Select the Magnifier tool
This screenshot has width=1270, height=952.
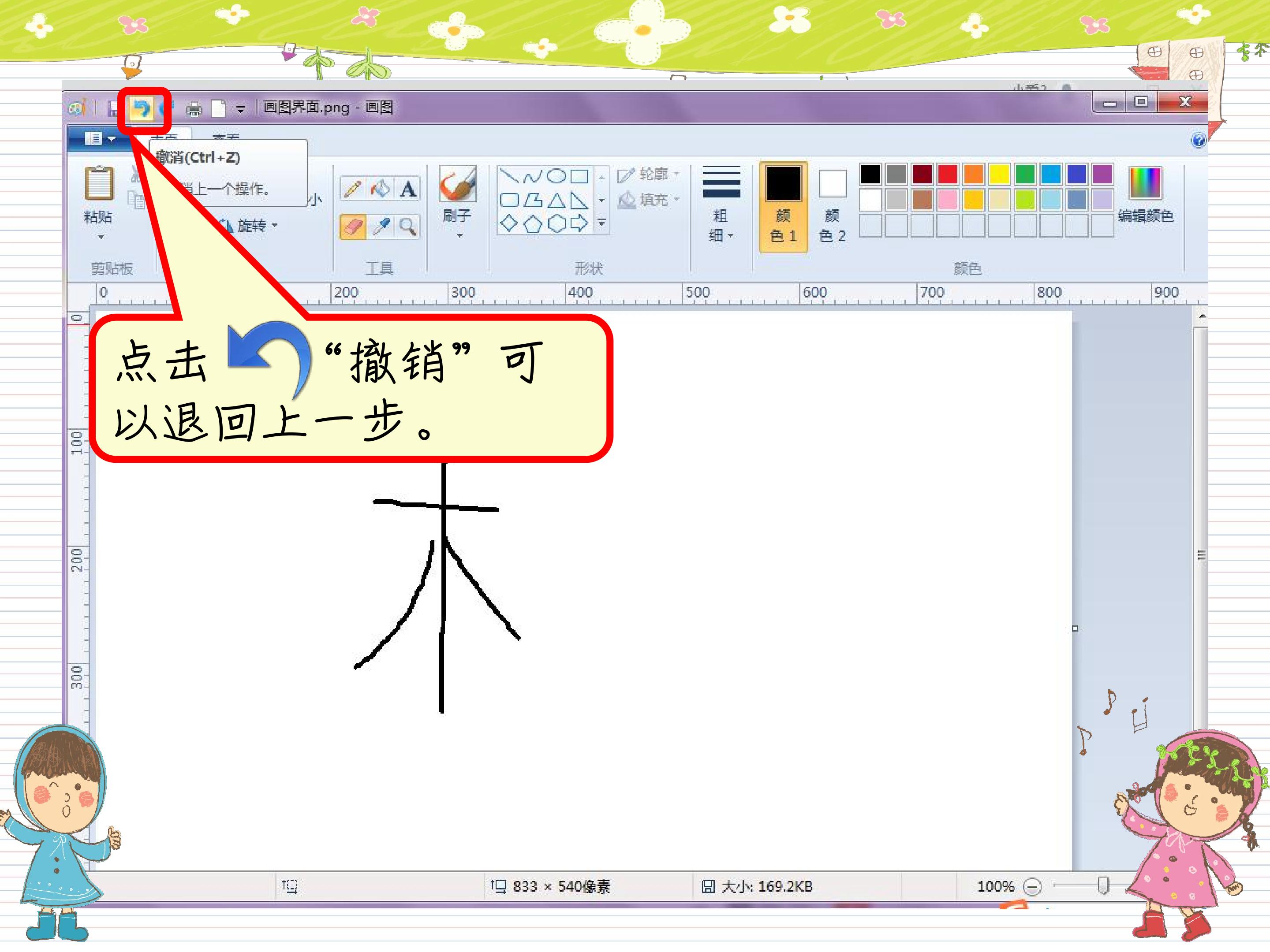tap(407, 227)
